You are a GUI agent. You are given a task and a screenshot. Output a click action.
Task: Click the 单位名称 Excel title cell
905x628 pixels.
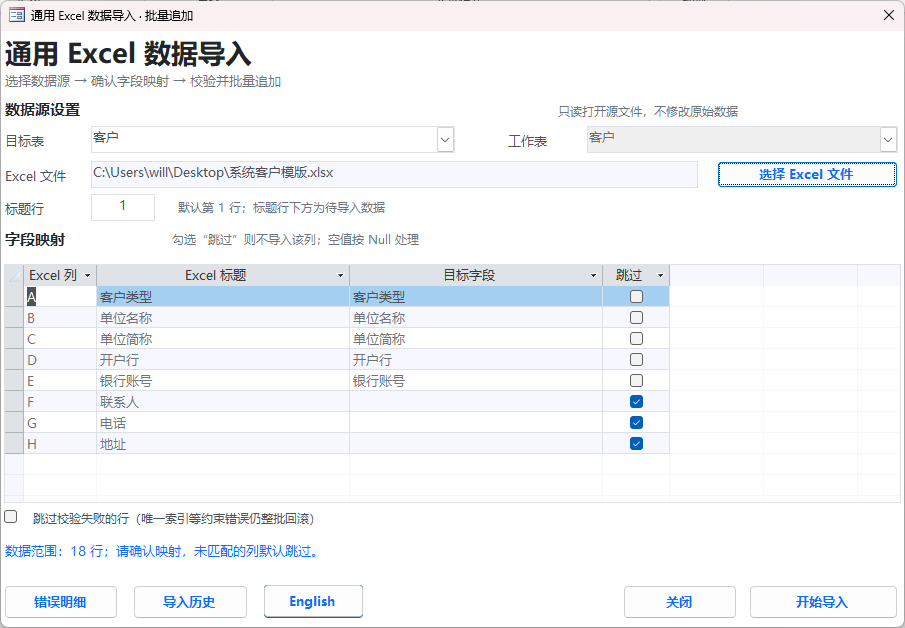[x=223, y=317]
